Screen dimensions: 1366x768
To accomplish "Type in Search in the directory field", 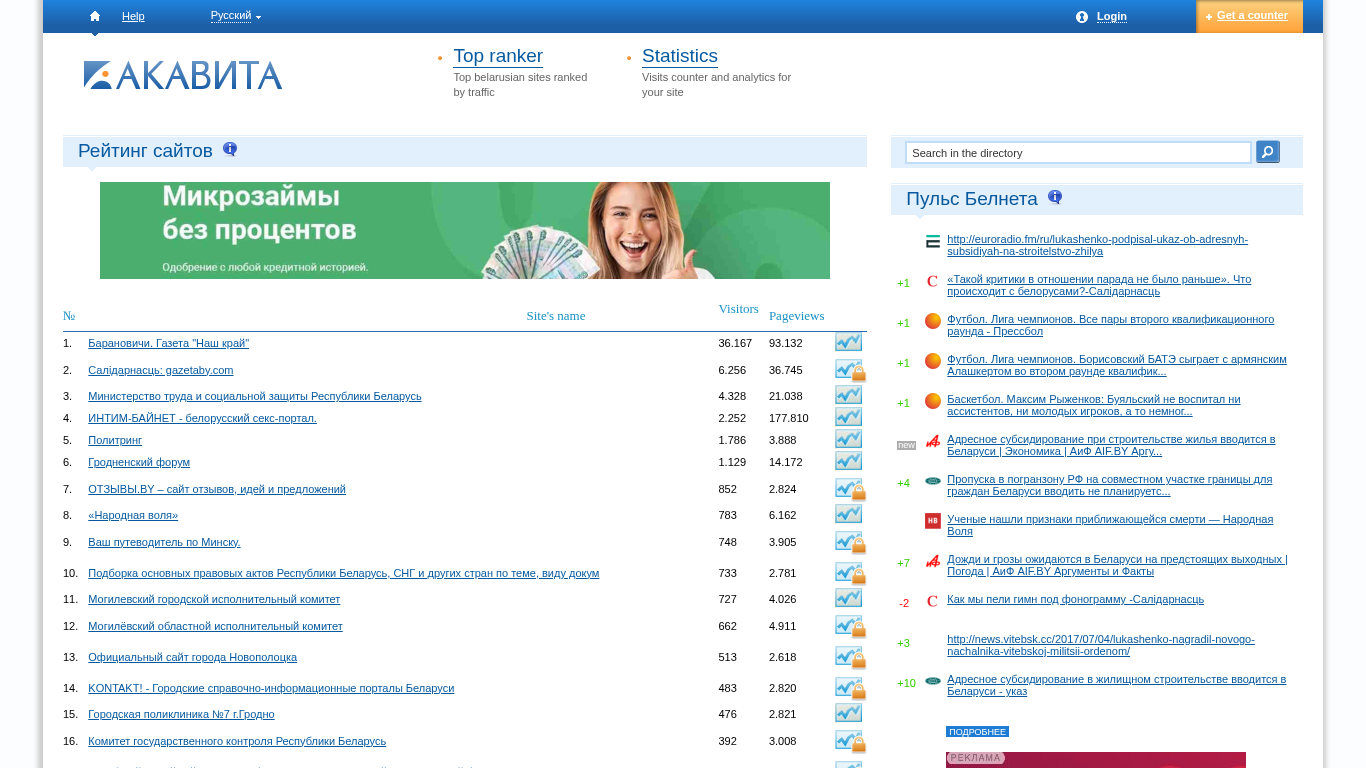I will pos(1077,153).
